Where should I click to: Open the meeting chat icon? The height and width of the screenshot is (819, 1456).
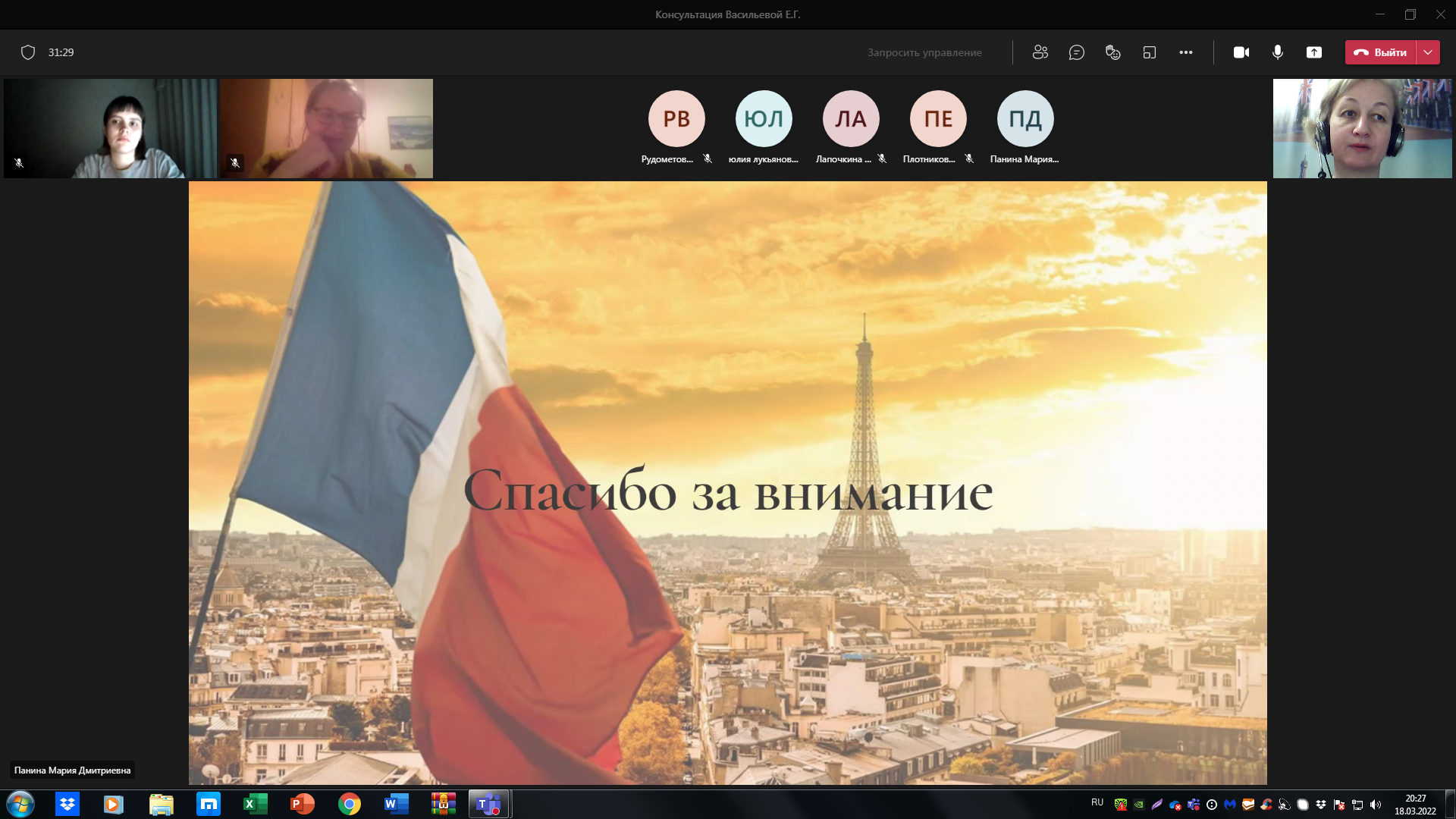[1076, 52]
